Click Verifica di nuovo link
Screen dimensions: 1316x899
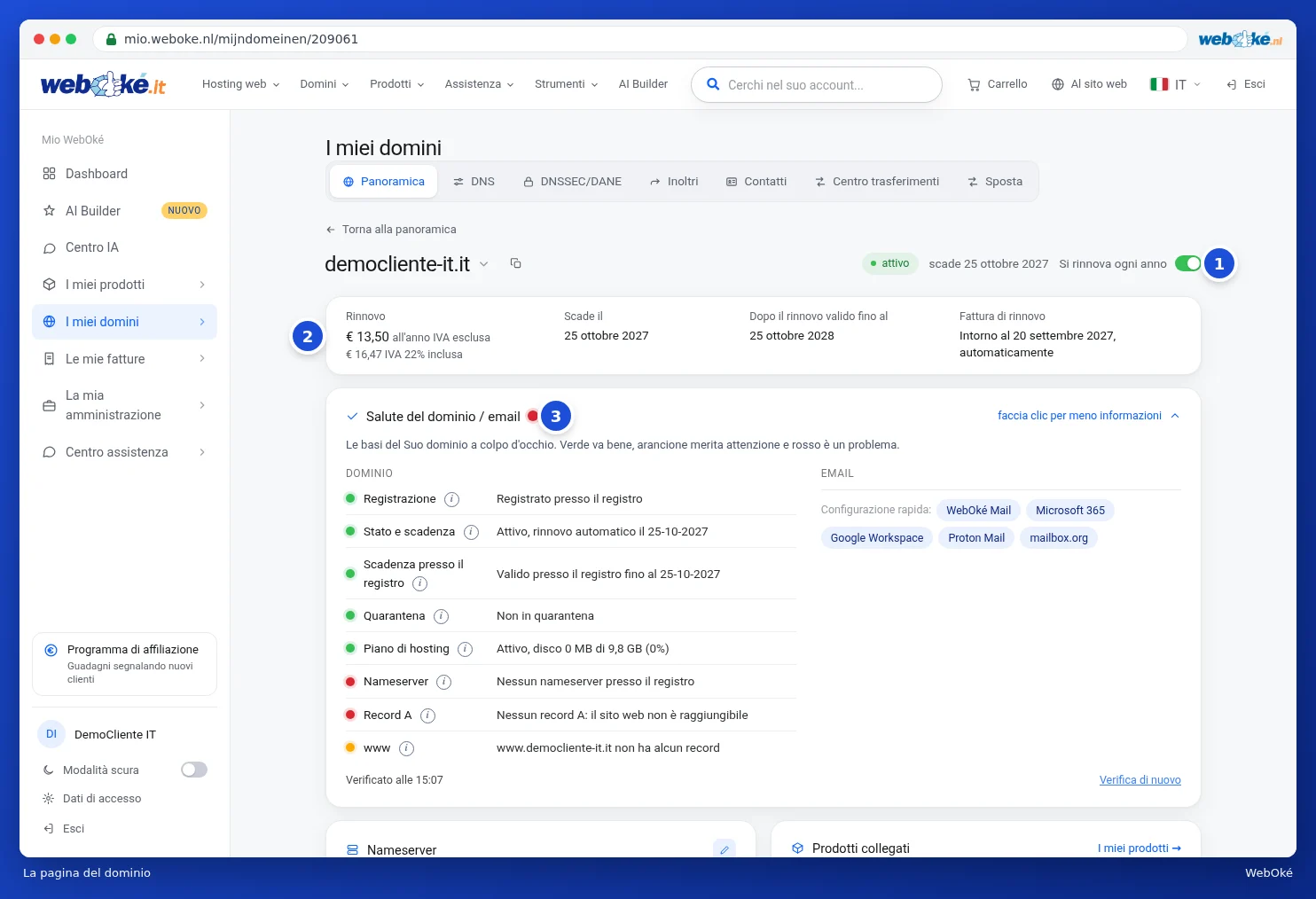click(x=1140, y=780)
